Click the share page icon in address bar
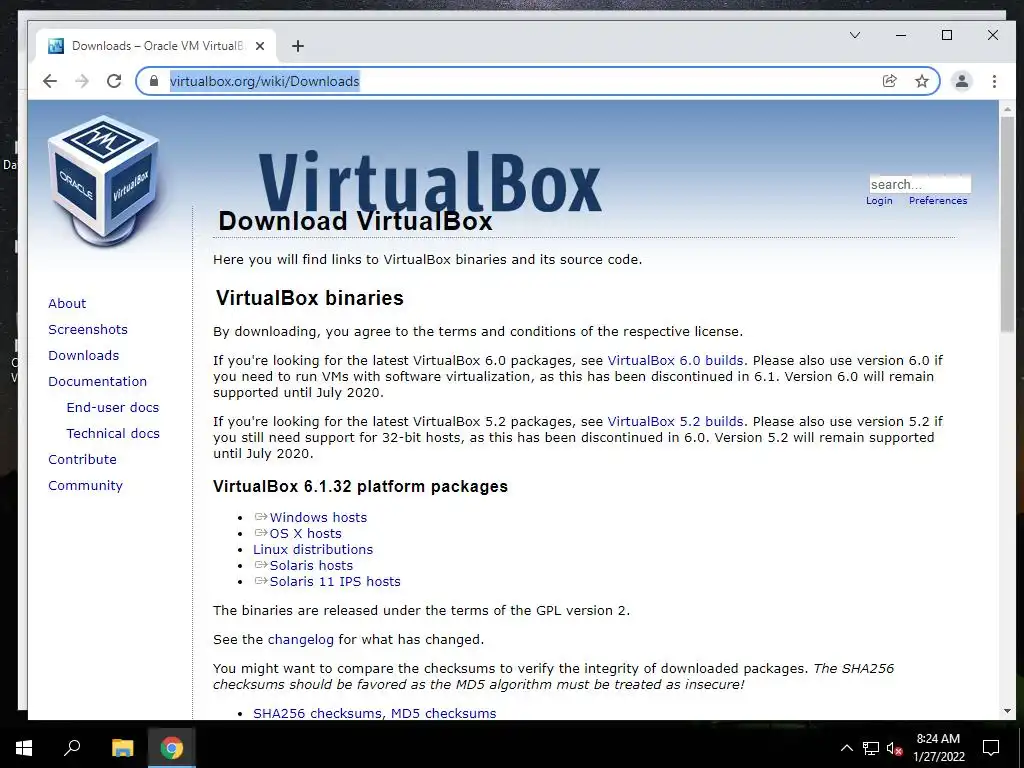This screenshot has height=768, width=1024. tap(889, 81)
